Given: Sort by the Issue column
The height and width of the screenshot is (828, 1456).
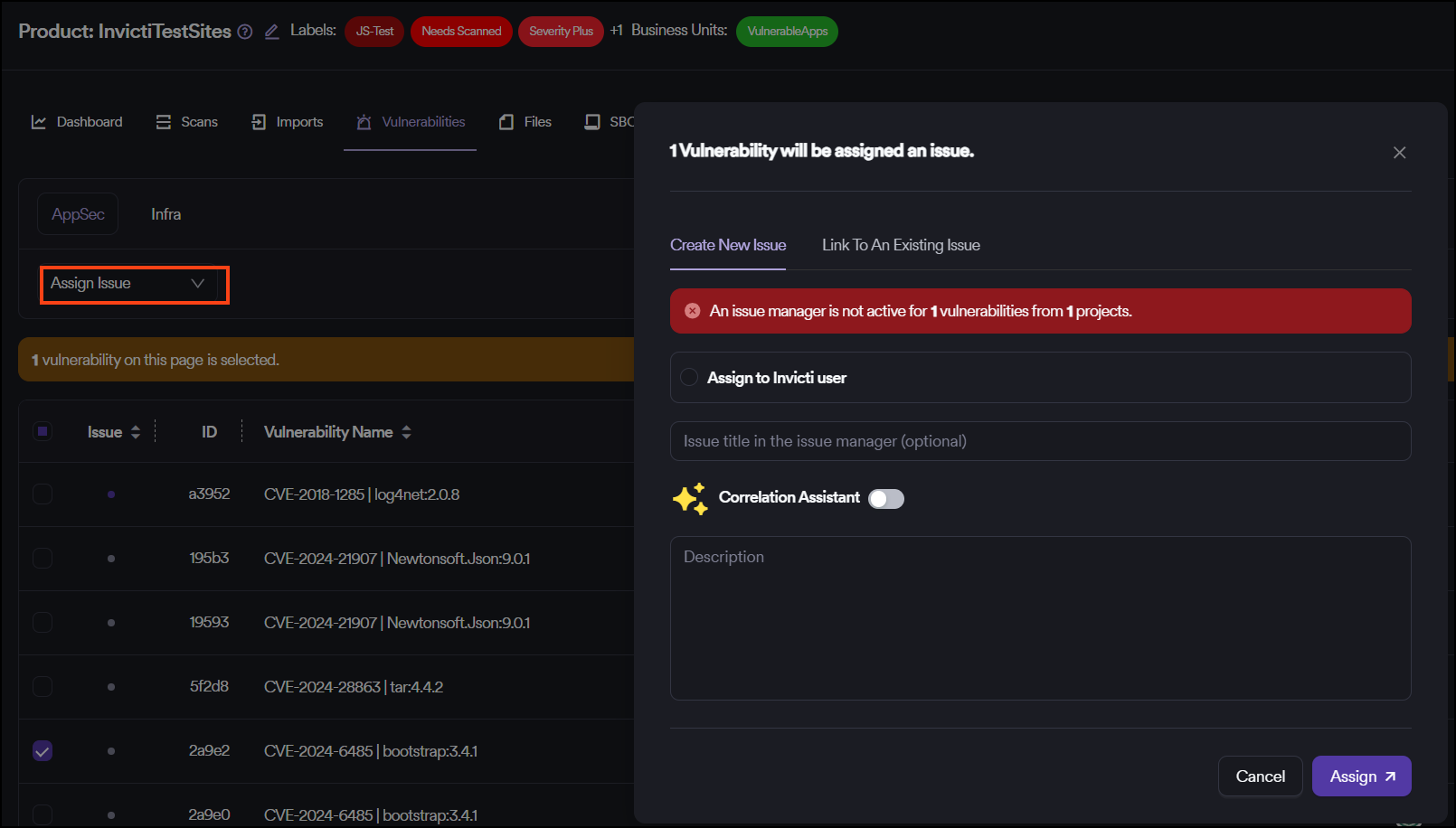Looking at the screenshot, I should pos(136,432).
